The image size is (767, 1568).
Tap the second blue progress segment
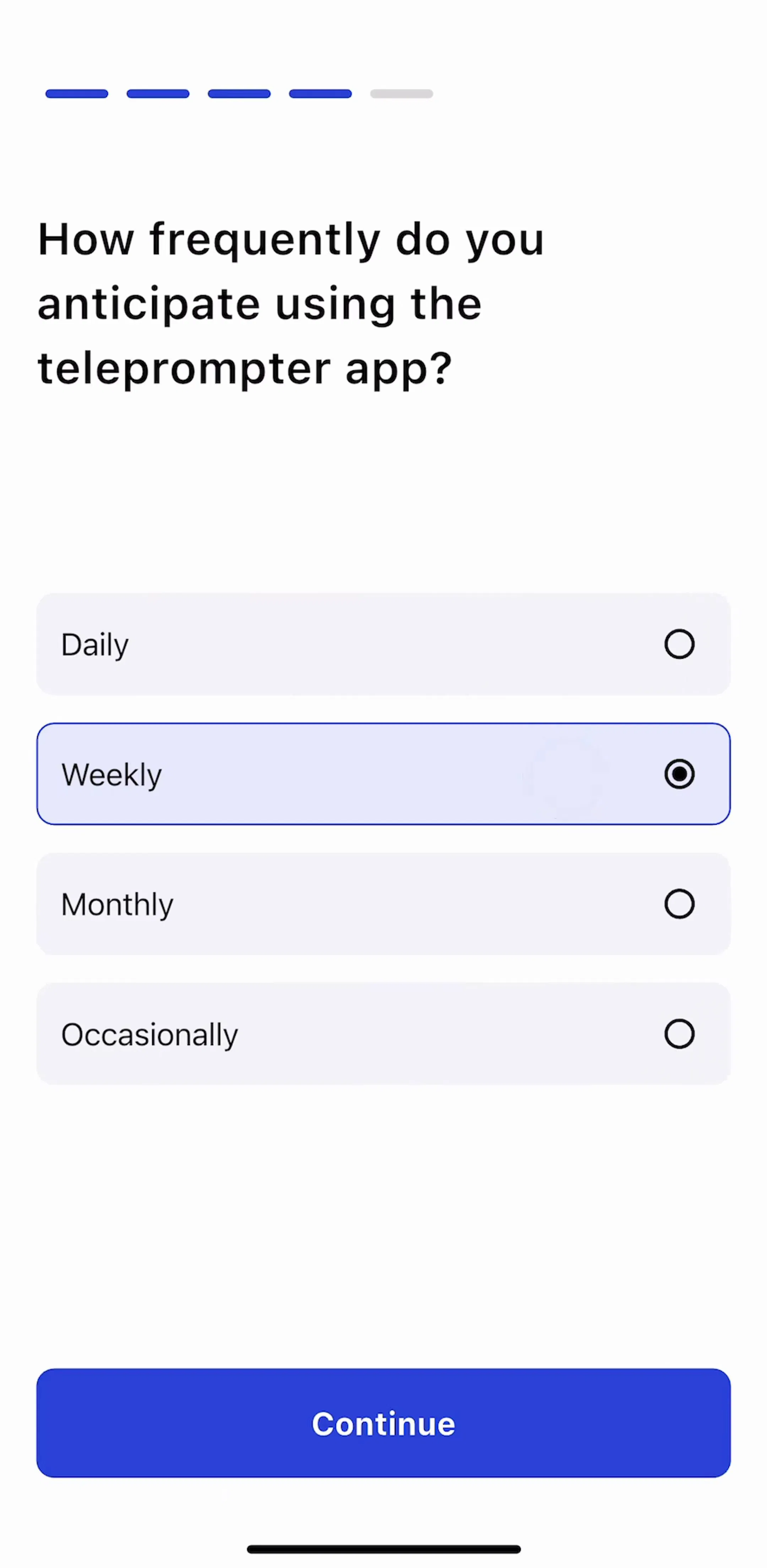tap(158, 94)
